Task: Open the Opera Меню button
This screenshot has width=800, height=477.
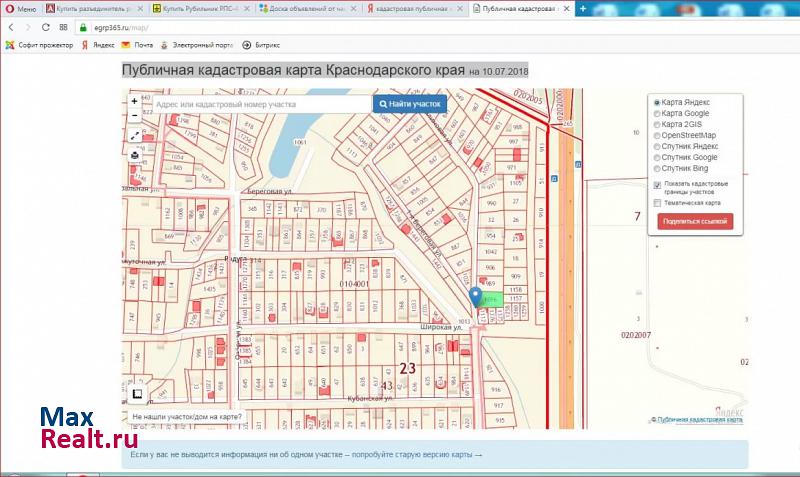Action: [20, 8]
